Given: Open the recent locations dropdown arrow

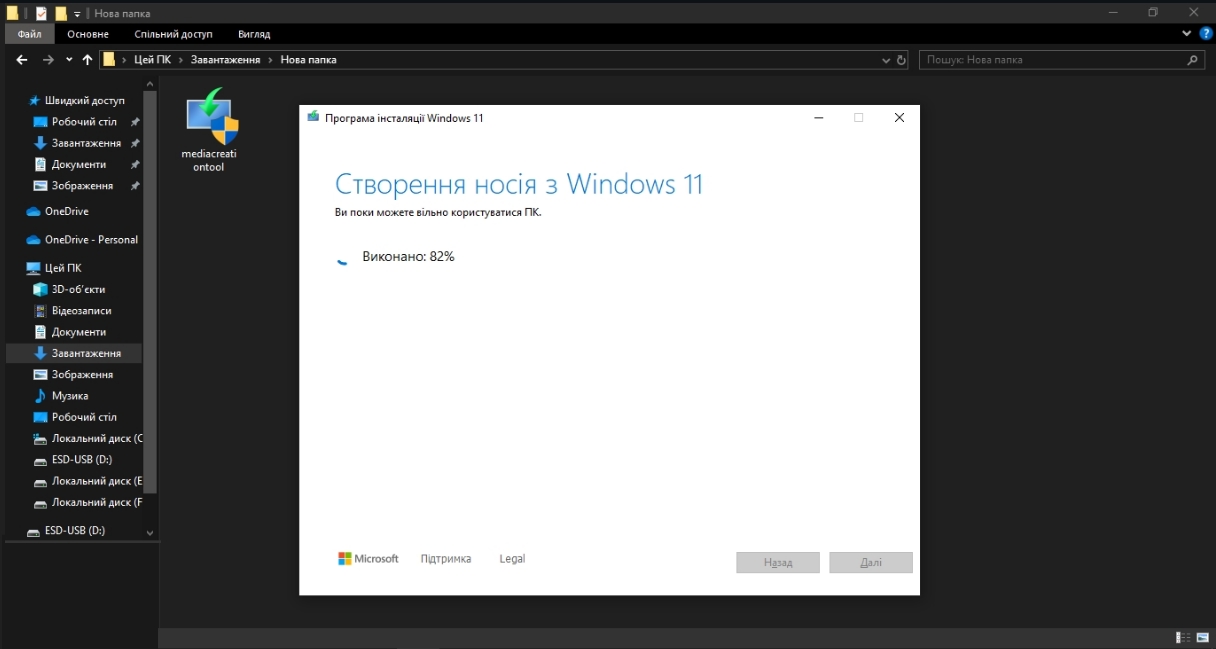Looking at the screenshot, I should 69,60.
